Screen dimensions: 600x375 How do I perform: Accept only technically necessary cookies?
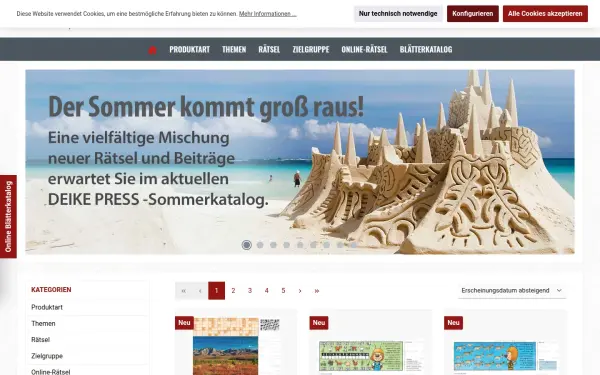coord(398,13)
